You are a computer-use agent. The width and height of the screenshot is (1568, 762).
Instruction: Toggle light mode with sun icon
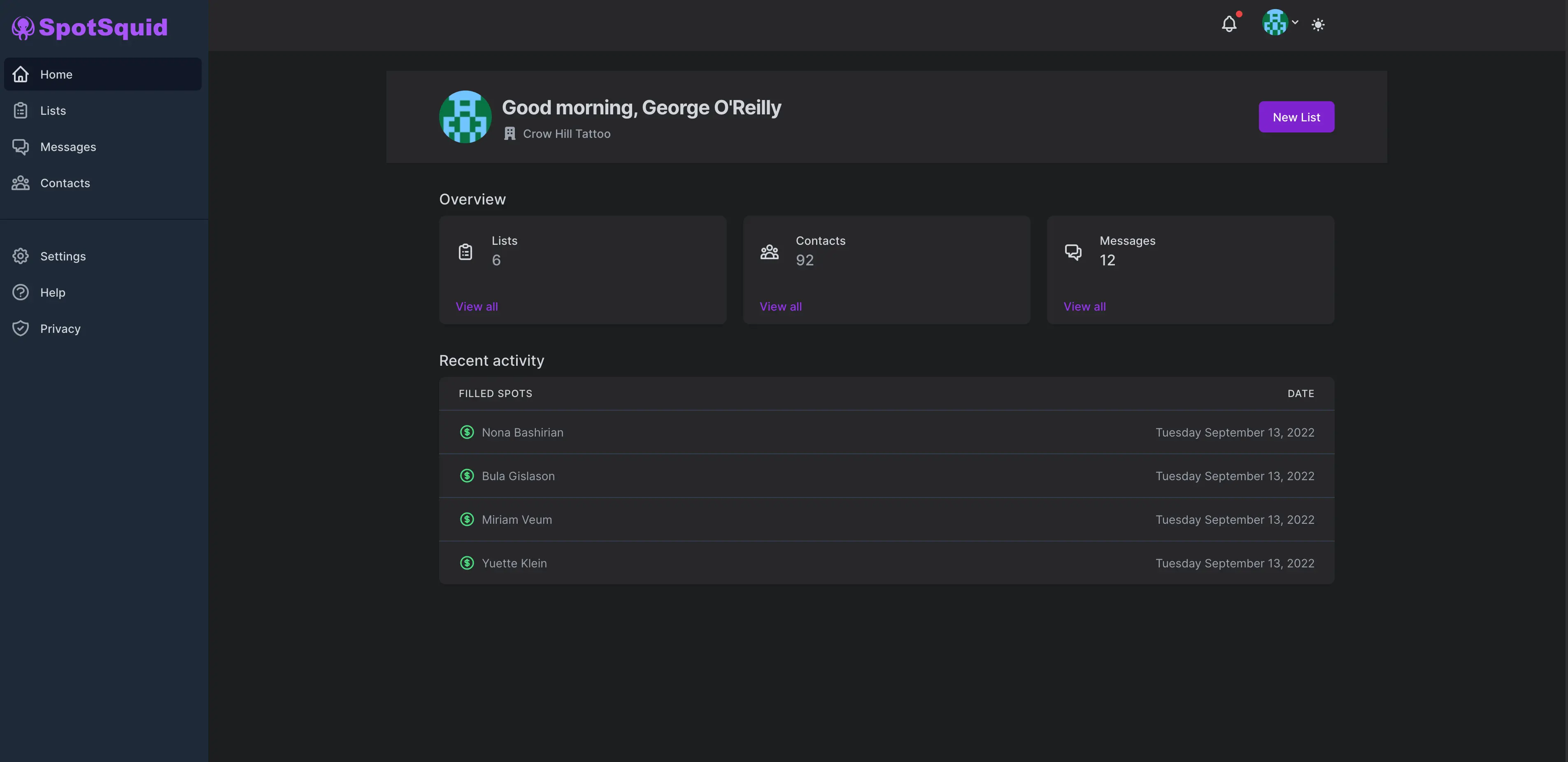click(1318, 25)
